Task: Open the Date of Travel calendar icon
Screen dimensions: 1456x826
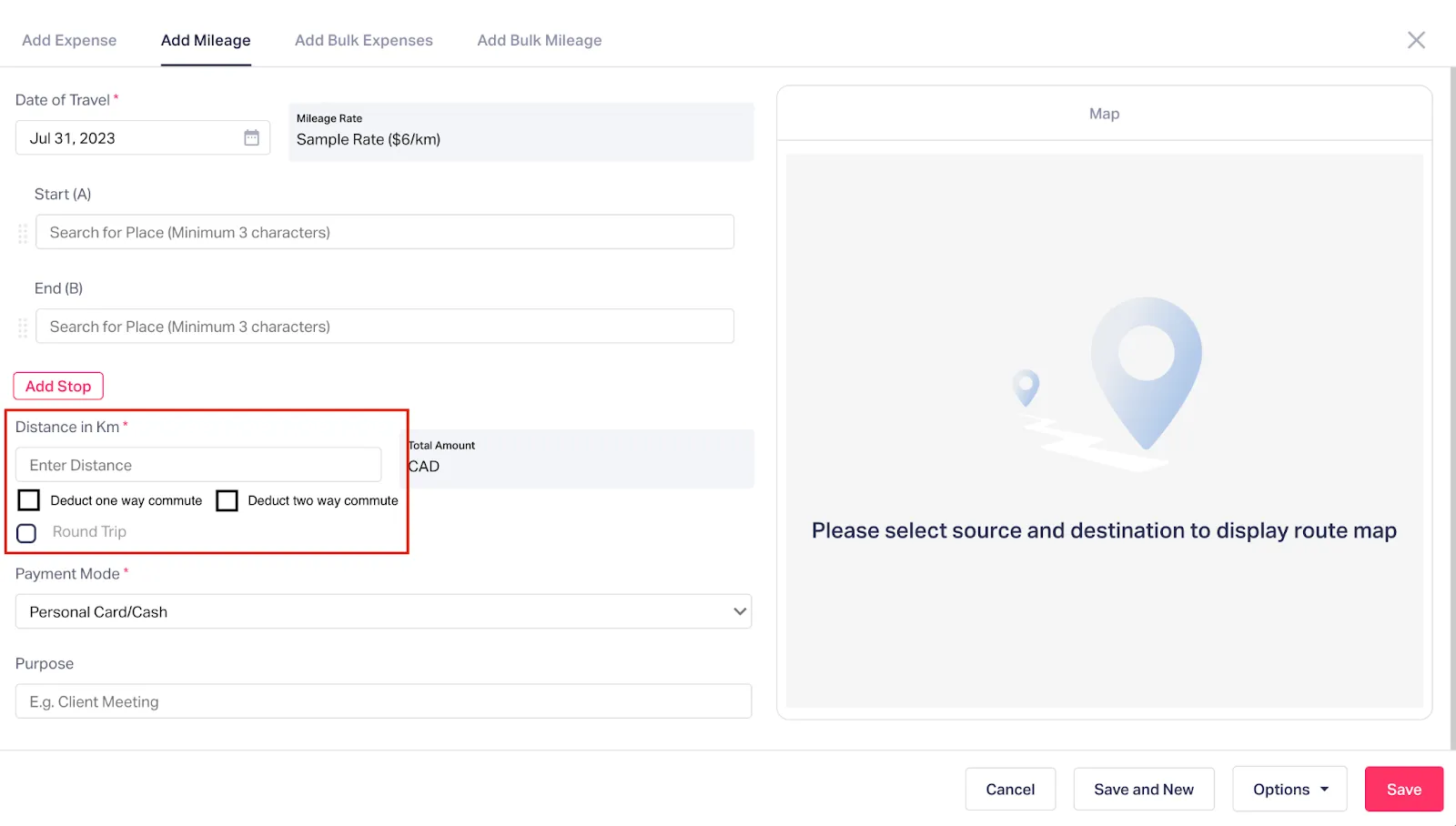Action: pyautogui.click(x=251, y=137)
